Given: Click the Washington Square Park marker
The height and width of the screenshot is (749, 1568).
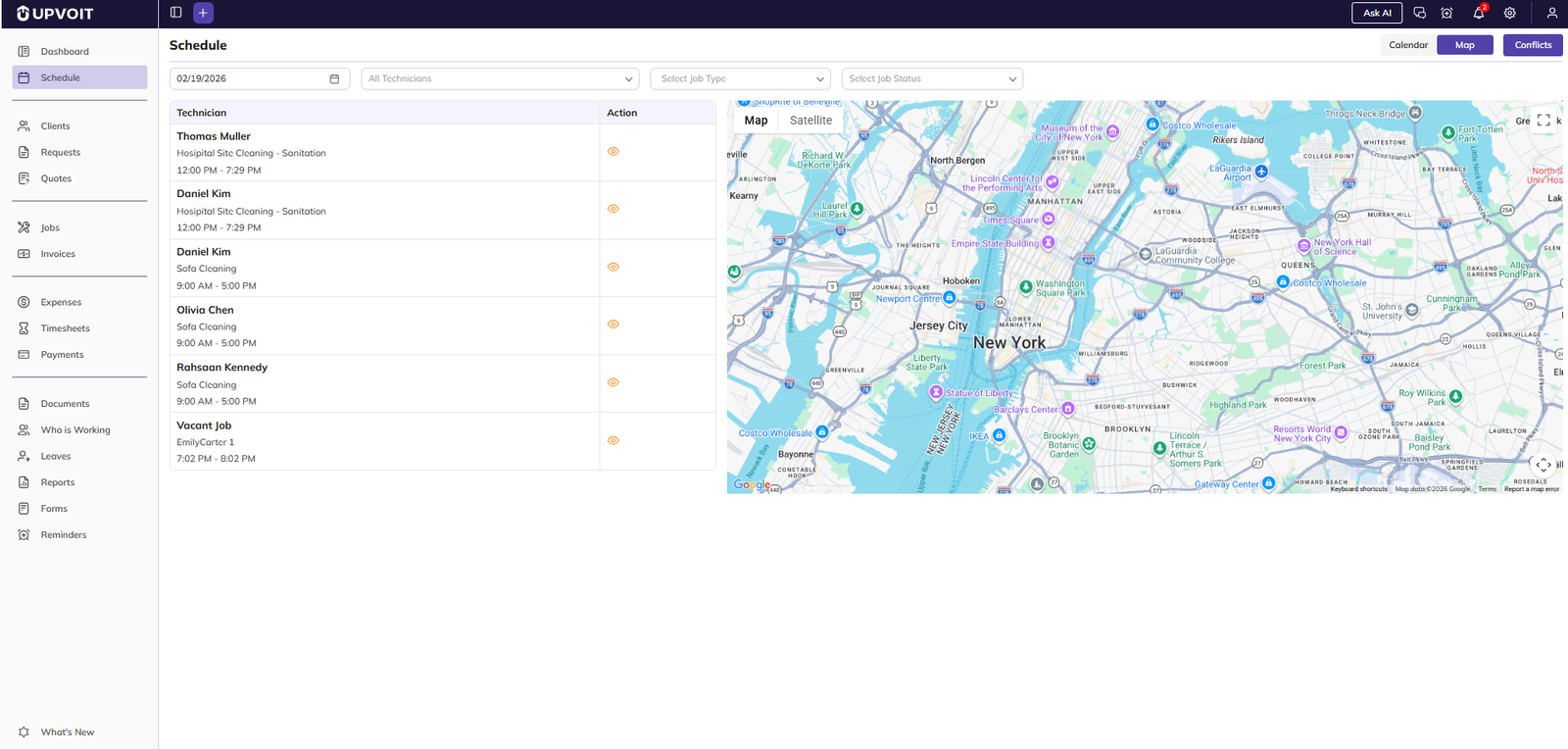Looking at the screenshot, I should [1025, 287].
